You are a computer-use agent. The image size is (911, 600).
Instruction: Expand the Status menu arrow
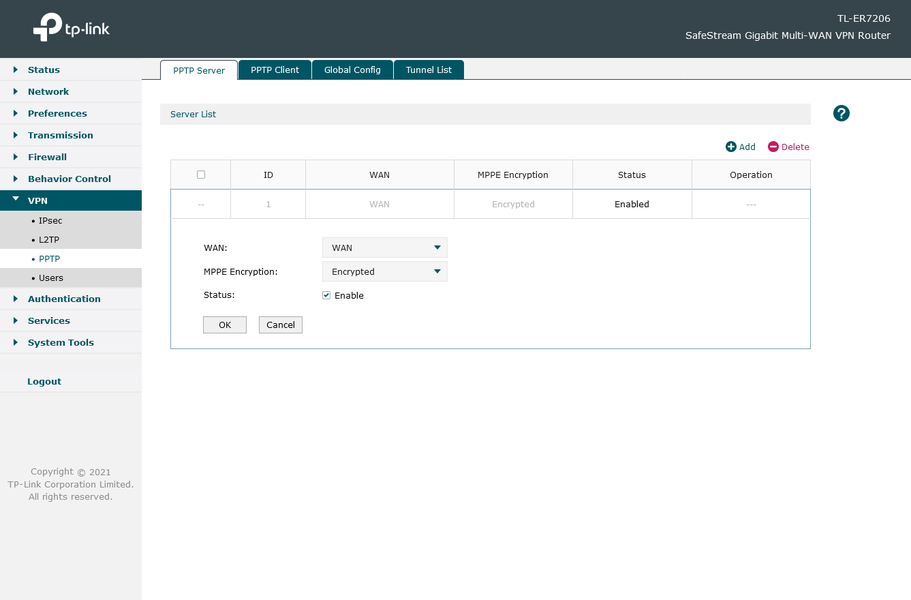coord(16,70)
